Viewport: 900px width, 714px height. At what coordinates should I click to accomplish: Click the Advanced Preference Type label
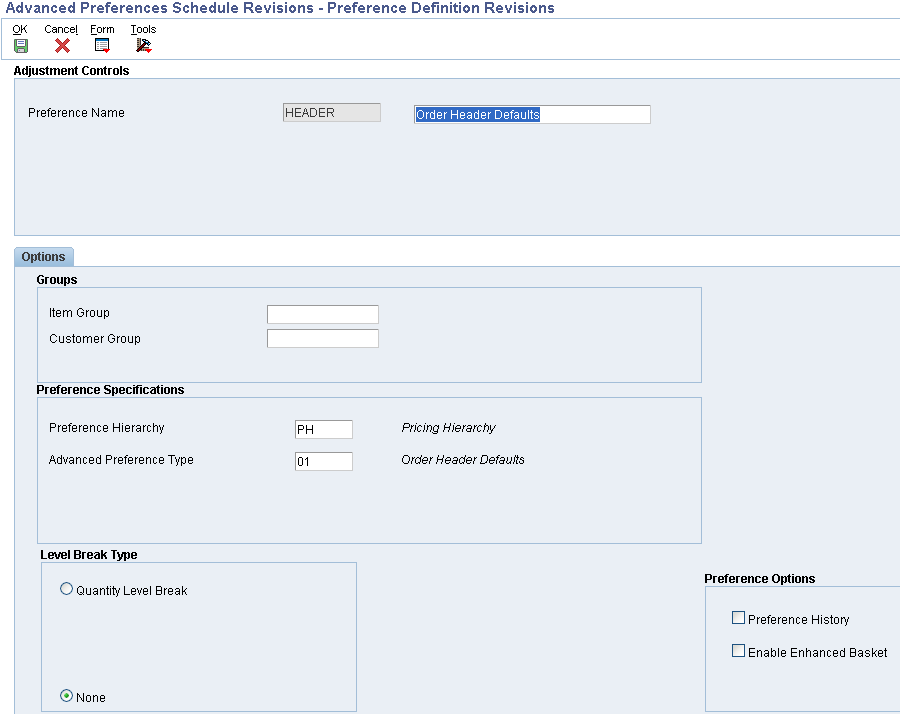point(121,460)
